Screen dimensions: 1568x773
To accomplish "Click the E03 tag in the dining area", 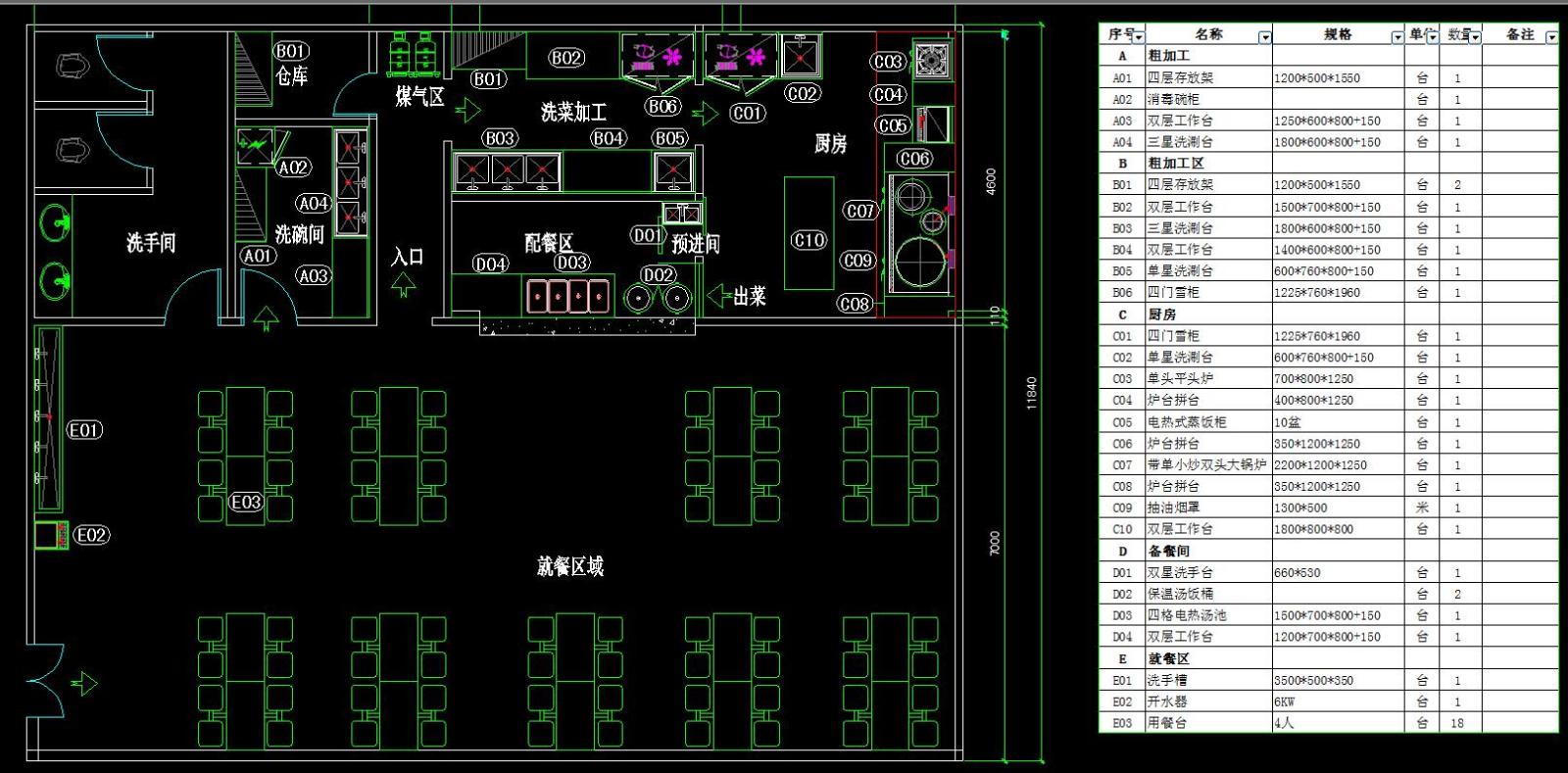I will (x=246, y=503).
